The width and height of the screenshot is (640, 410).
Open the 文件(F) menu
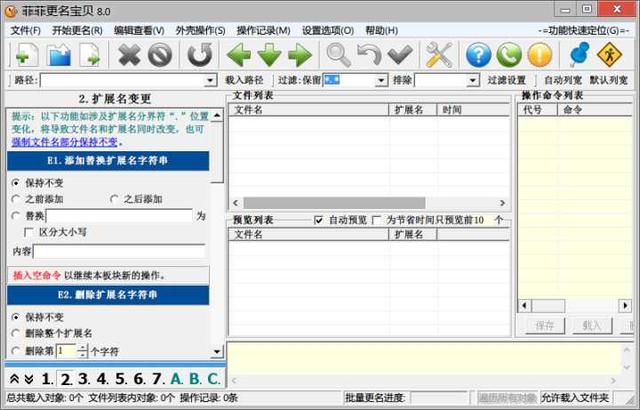(25, 31)
